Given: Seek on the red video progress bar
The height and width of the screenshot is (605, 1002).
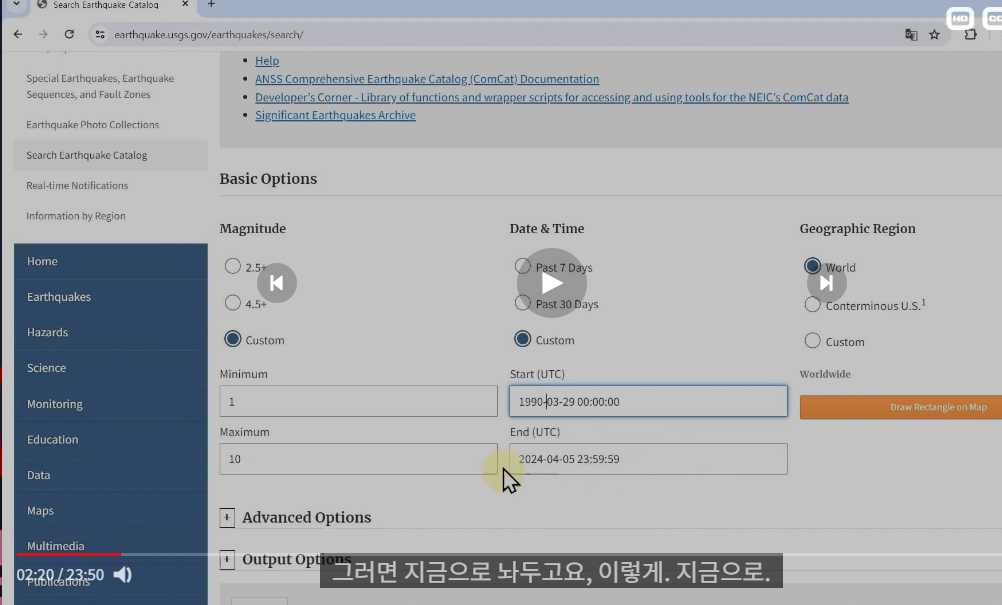Looking at the screenshot, I should [x=68, y=555].
